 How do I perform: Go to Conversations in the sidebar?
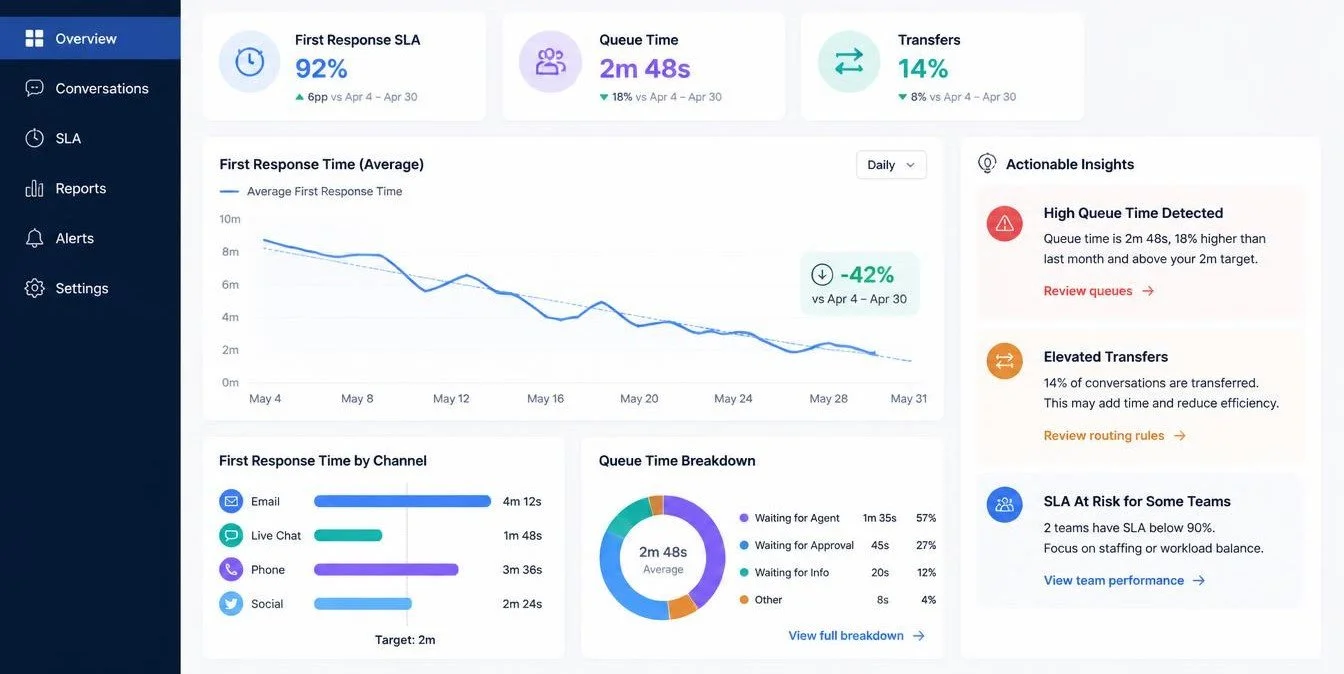[90, 88]
